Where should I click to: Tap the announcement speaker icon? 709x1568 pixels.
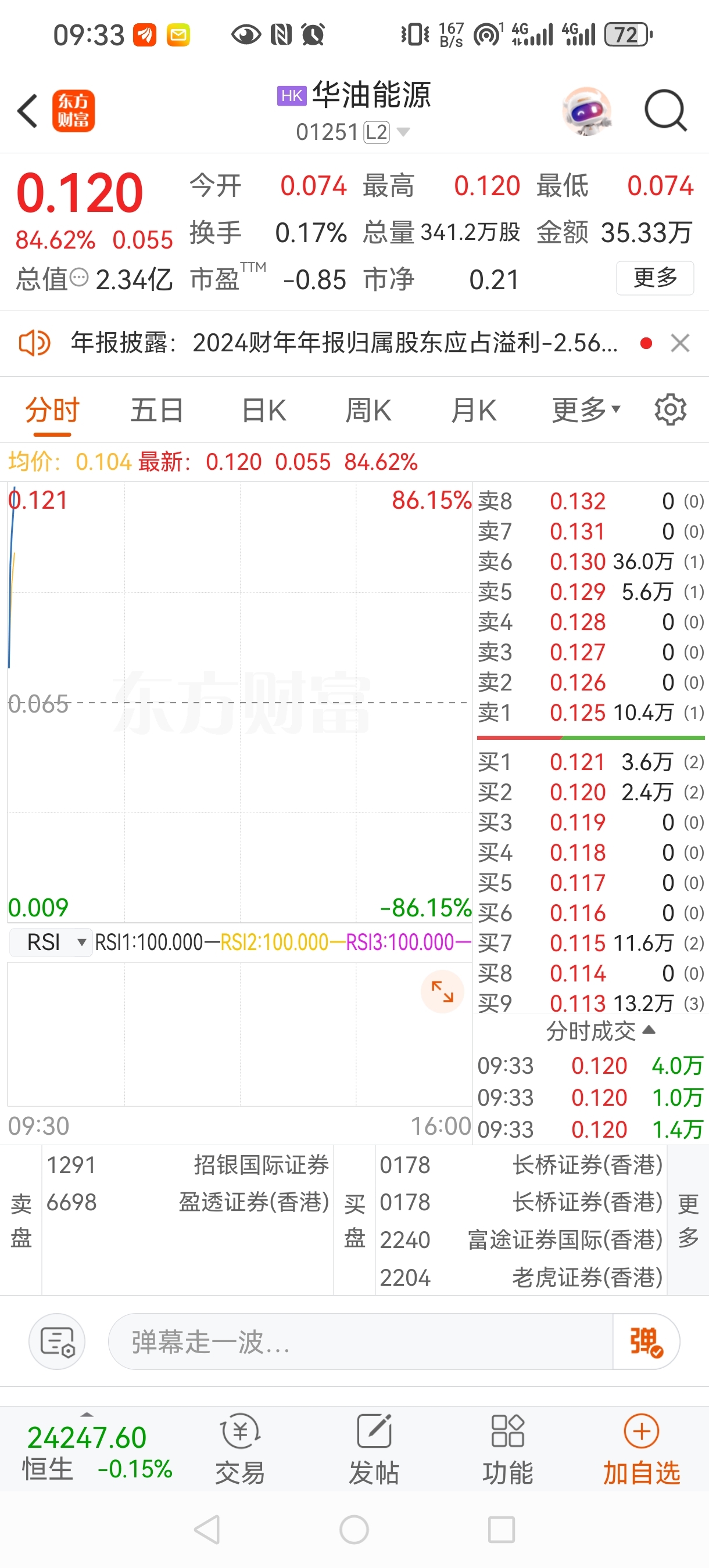(x=34, y=343)
